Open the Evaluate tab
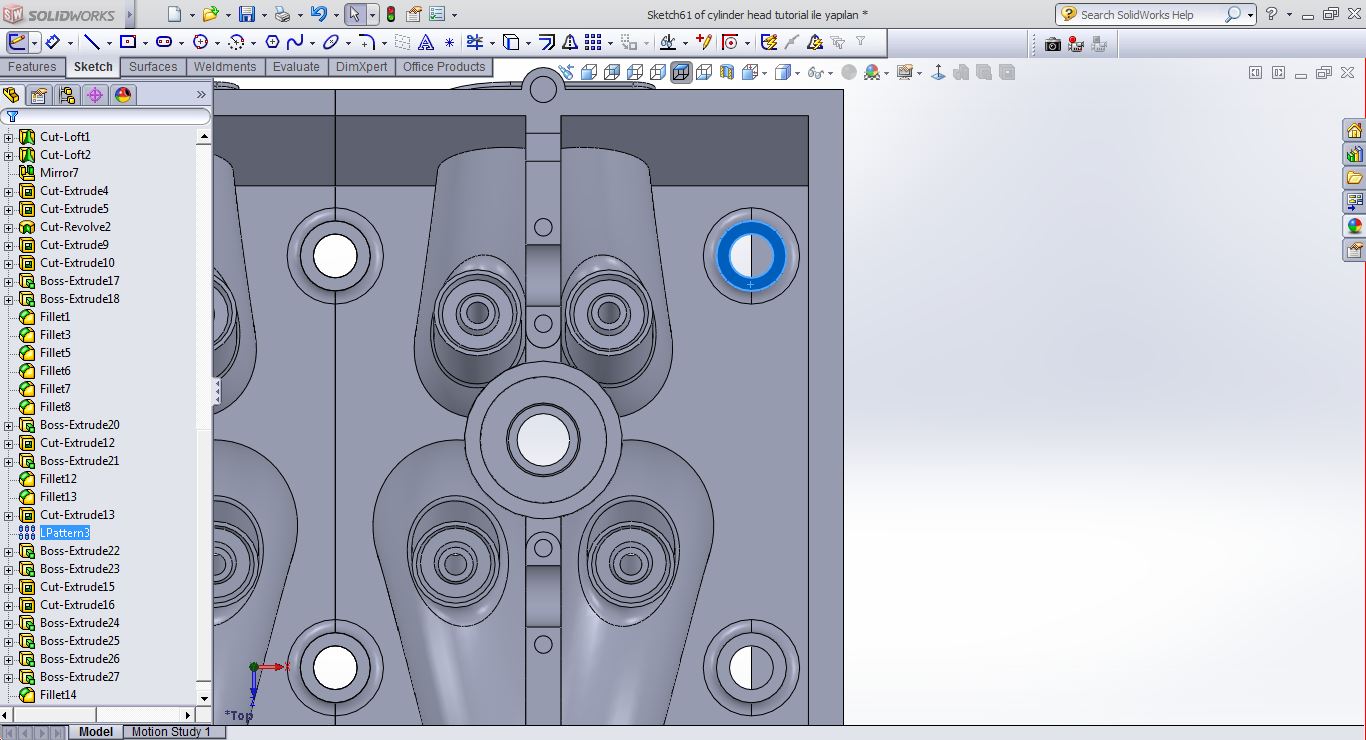Image resolution: width=1366 pixels, height=740 pixels. [x=296, y=67]
